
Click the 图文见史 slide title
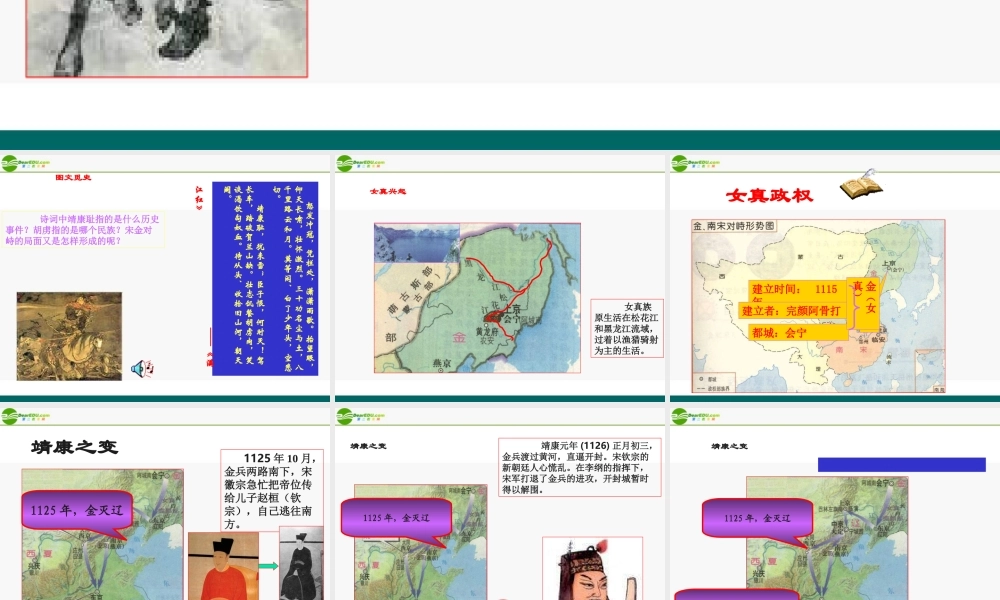[73, 177]
